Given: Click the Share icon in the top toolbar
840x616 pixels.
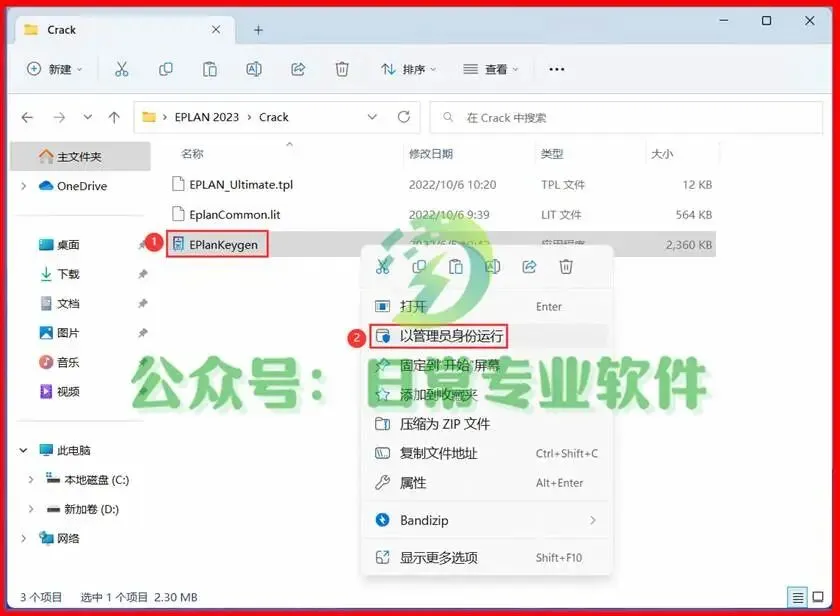Looking at the screenshot, I should 298,69.
